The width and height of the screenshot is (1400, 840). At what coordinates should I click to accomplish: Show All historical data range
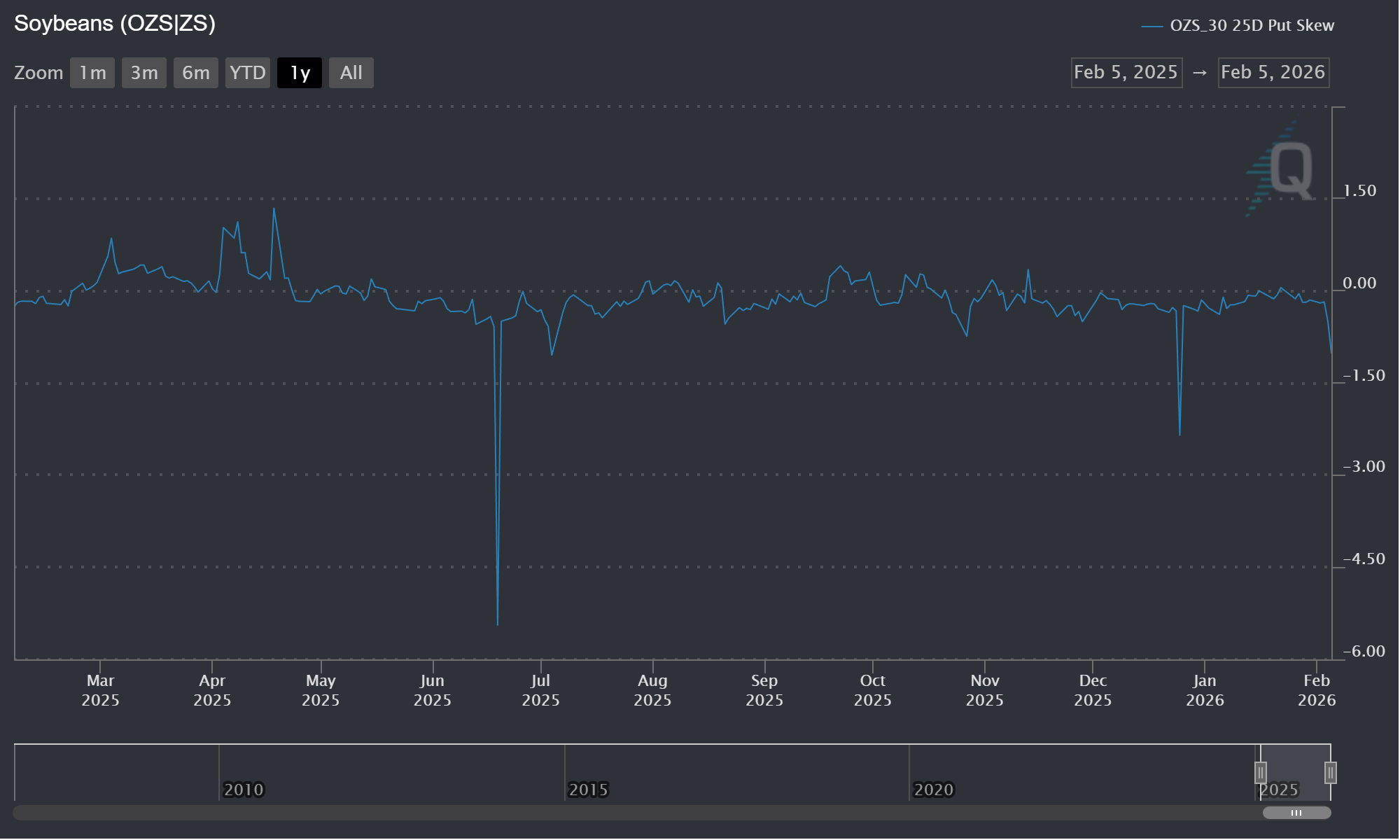point(351,73)
